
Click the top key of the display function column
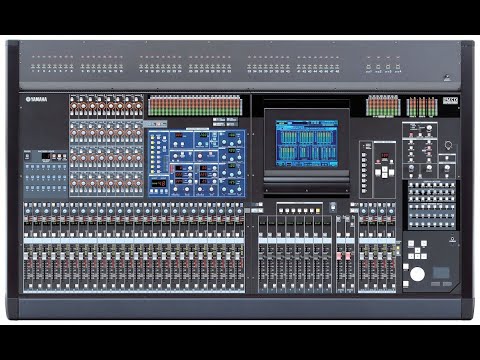pos(364,155)
